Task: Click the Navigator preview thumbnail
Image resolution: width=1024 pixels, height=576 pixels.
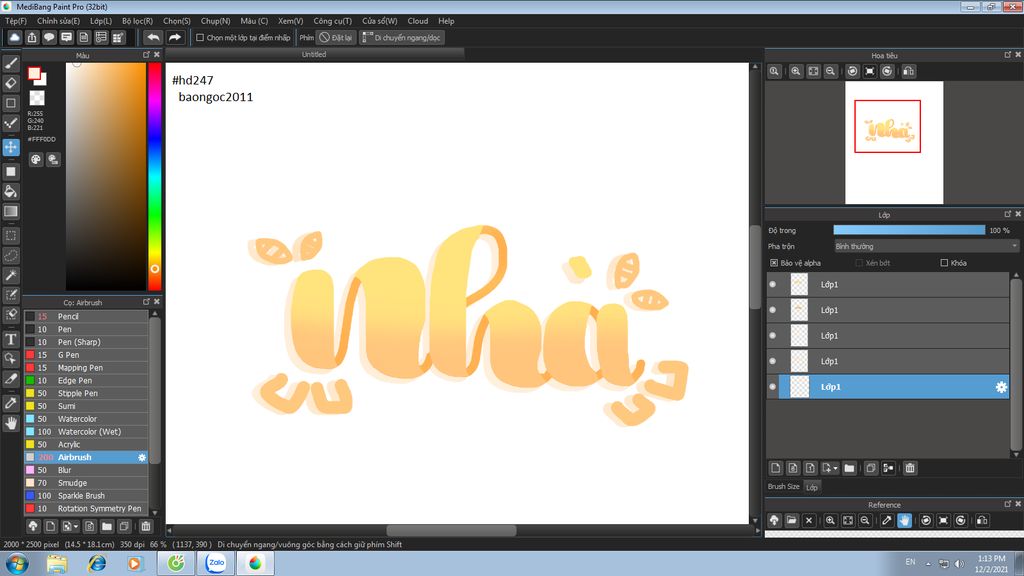Action: pos(894,142)
